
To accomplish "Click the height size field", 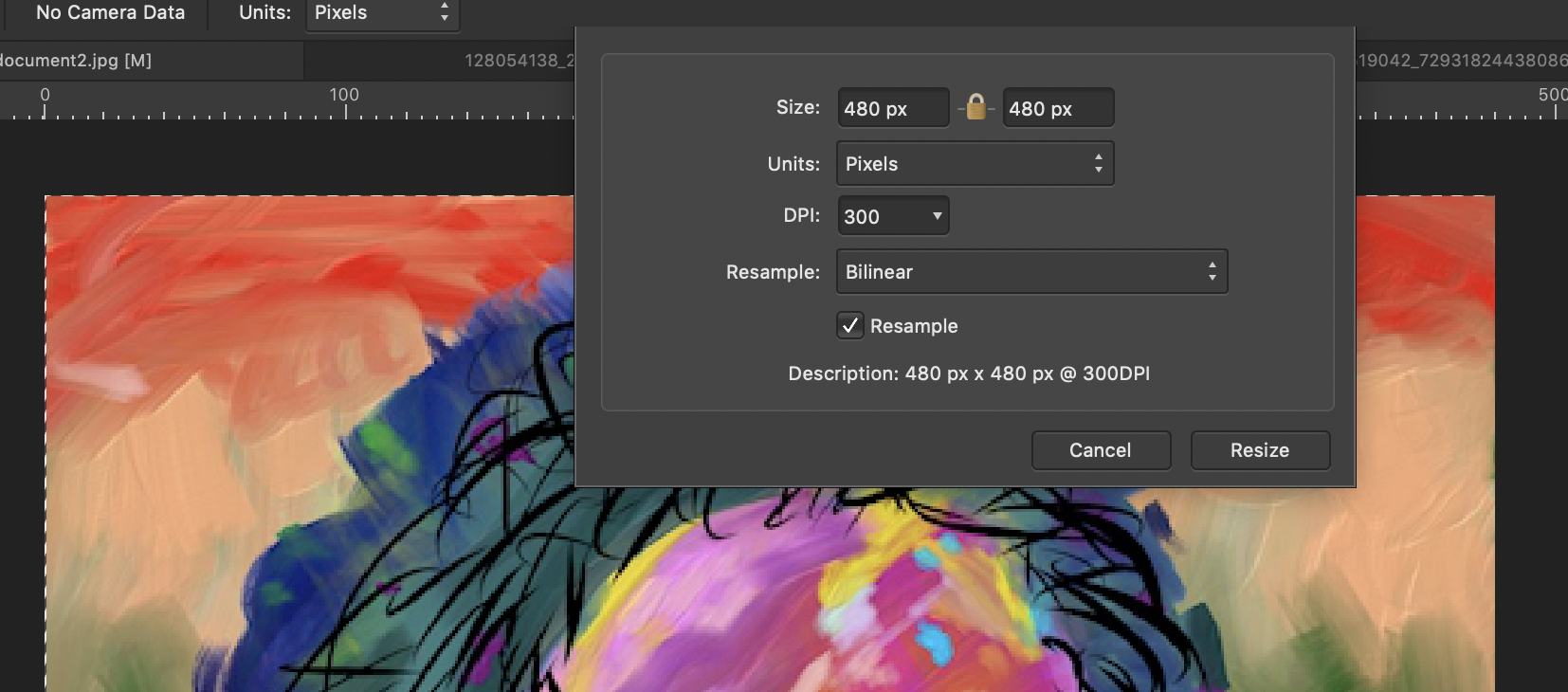I will tap(1058, 108).
